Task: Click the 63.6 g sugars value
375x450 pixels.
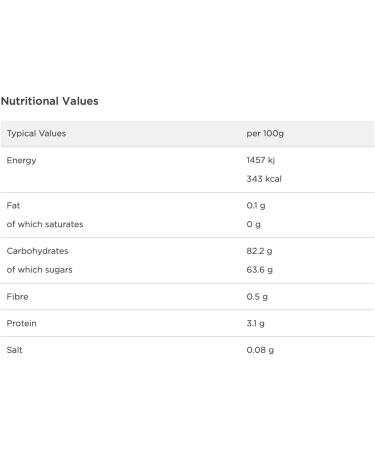Action: pos(260,270)
